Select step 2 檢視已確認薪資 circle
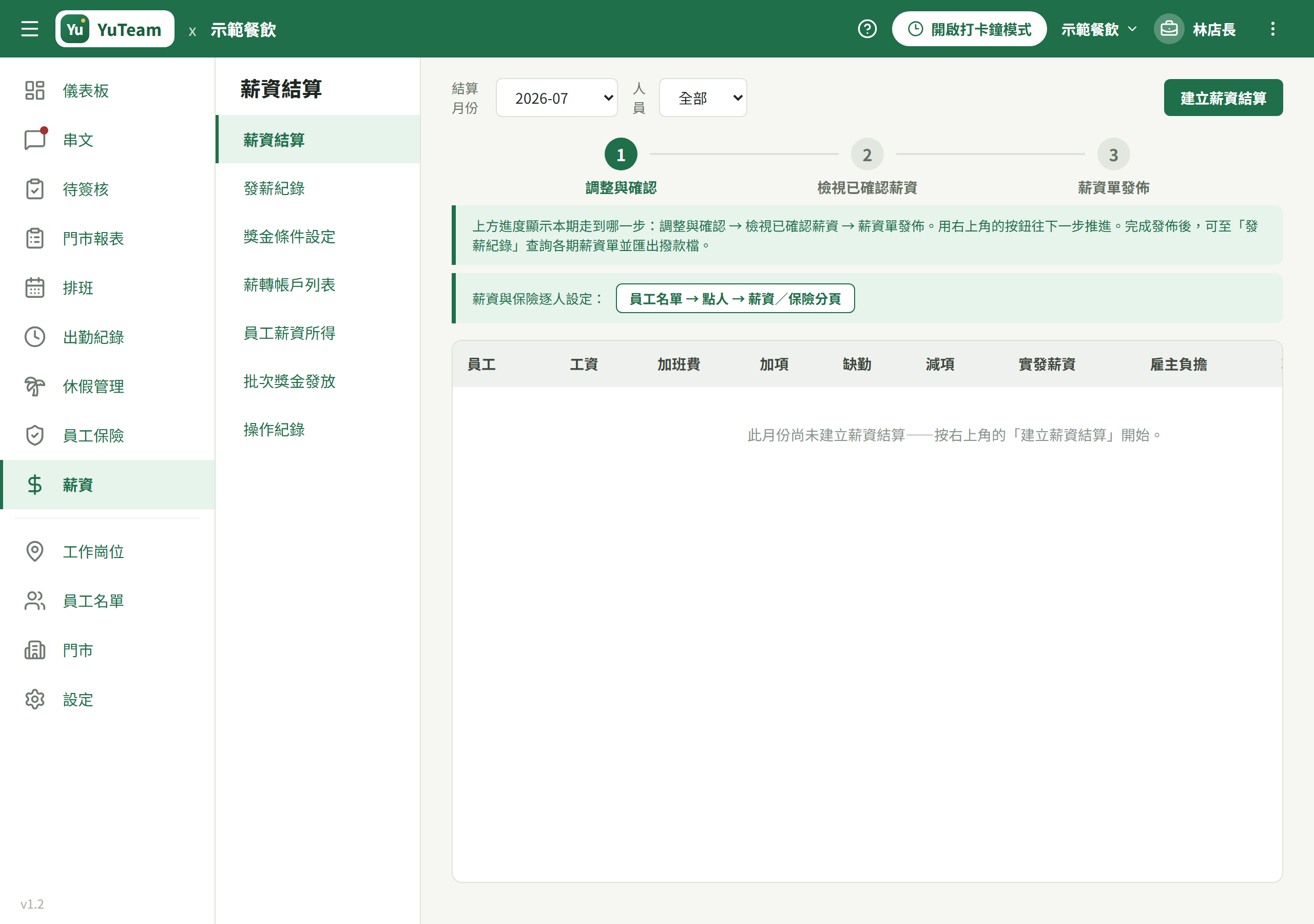This screenshot has width=1314, height=924. click(867, 154)
